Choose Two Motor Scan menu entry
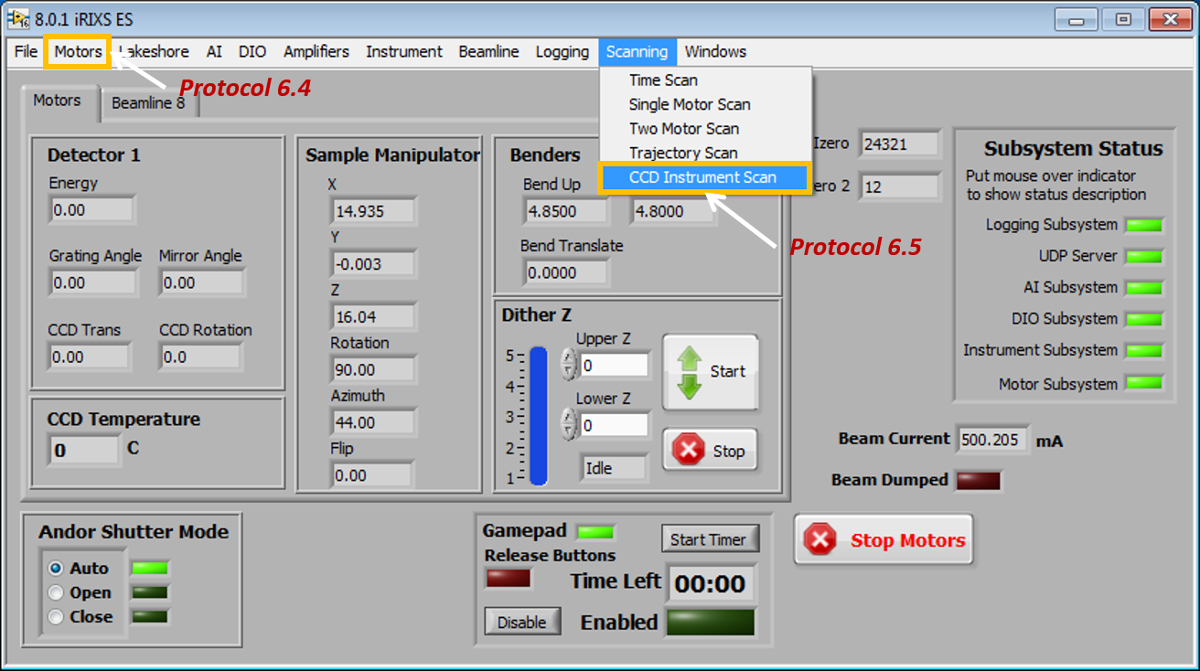Image resolution: width=1200 pixels, height=671 pixels. (x=705, y=128)
